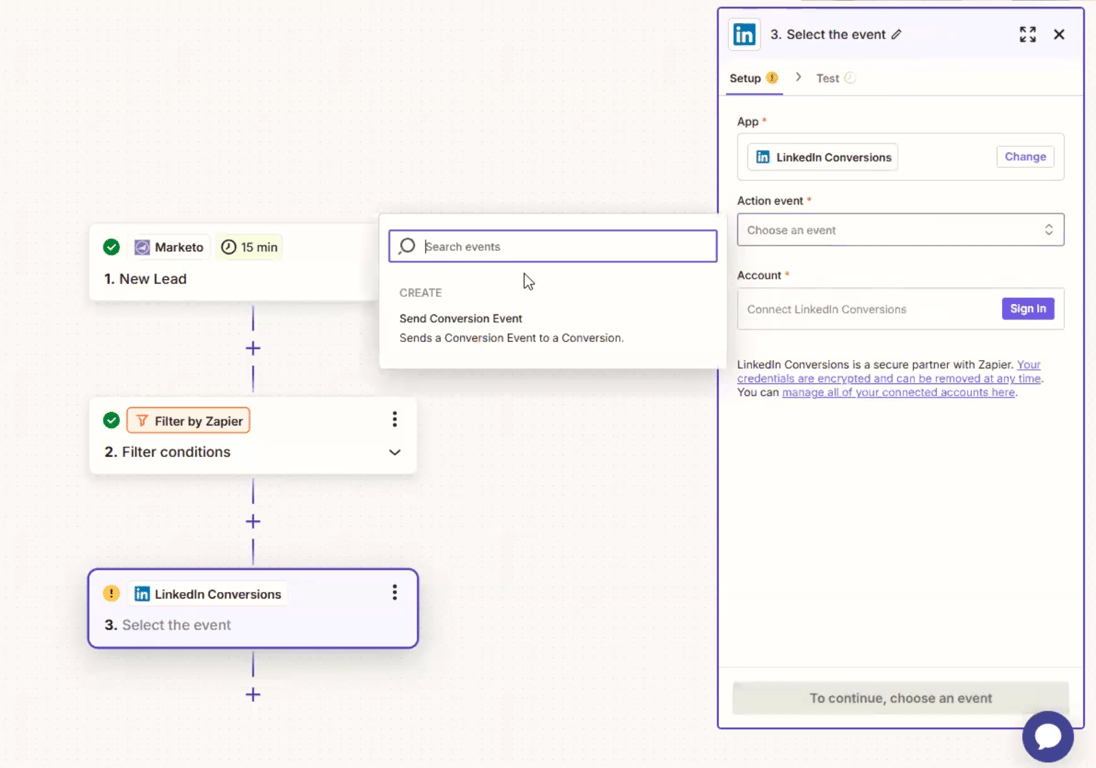Edit step name with pencil icon
The height and width of the screenshot is (768, 1096).
[896, 34]
